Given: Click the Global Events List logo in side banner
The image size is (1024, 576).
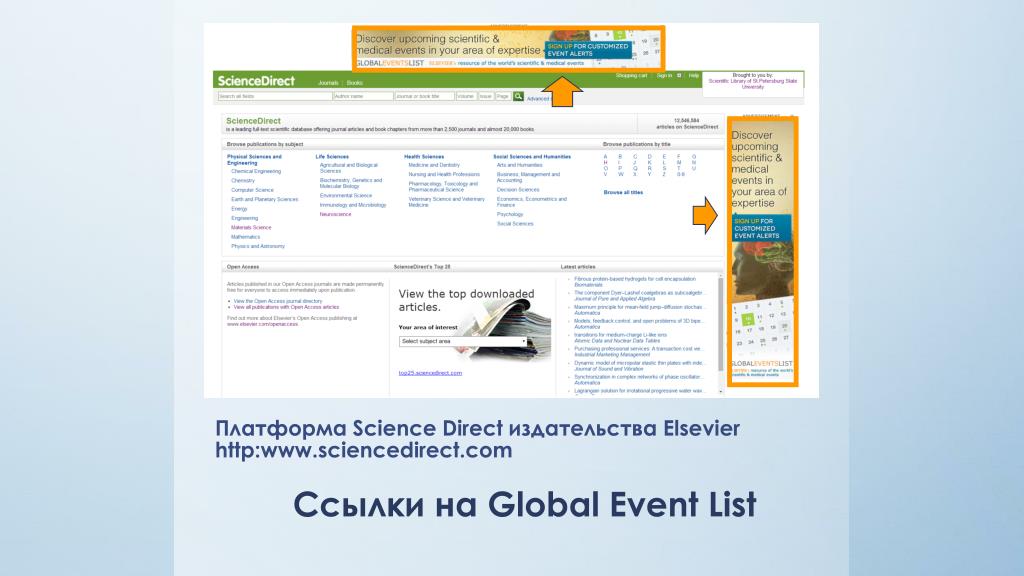Looking at the screenshot, I should tap(761, 364).
